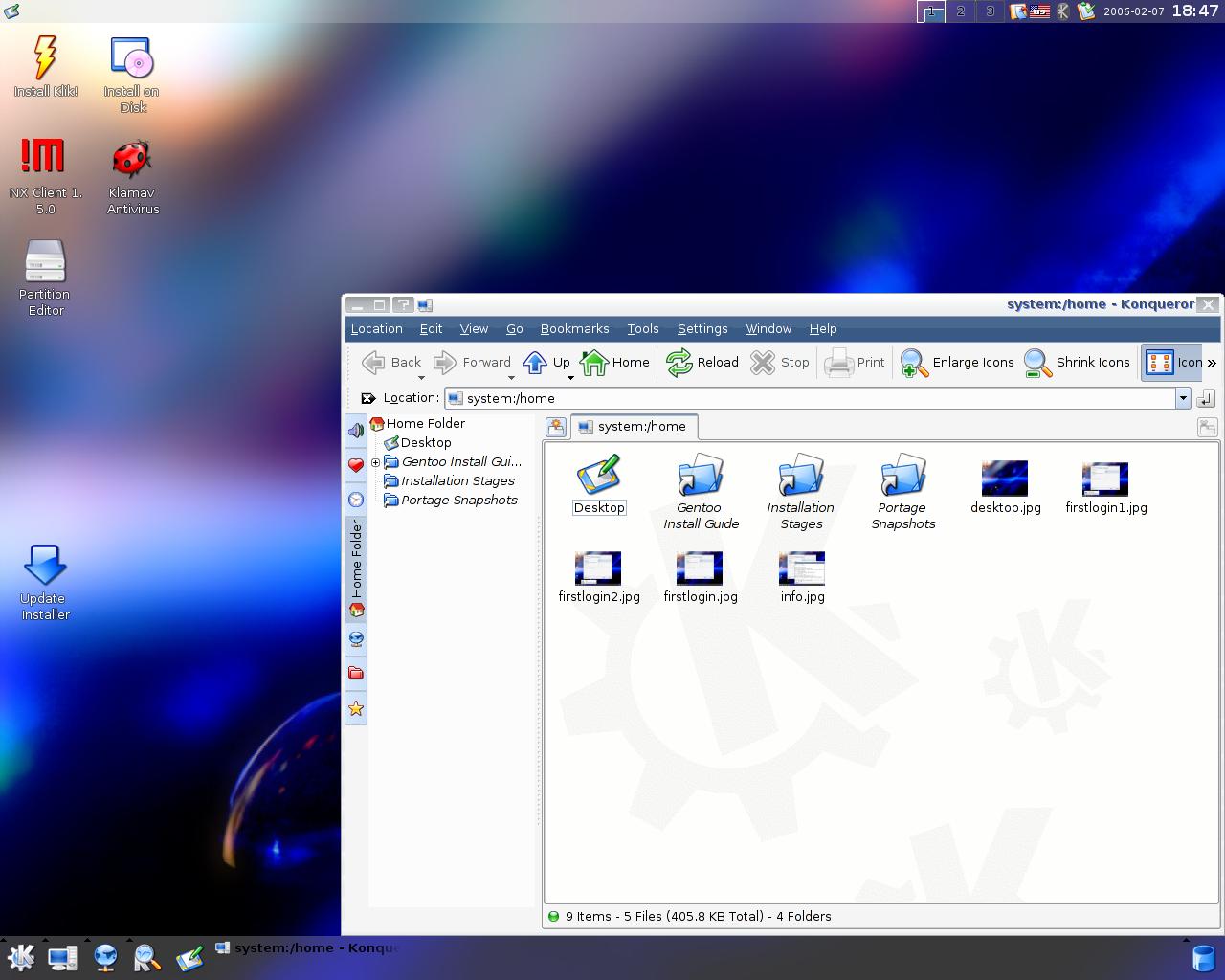Open the Installation Stages folder

coord(801,492)
